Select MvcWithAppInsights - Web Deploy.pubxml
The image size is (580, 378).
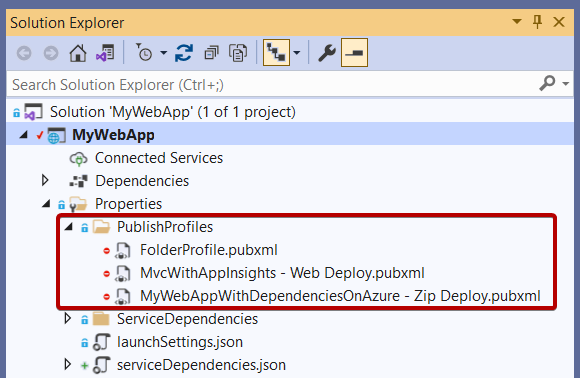pyautogui.click(x=282, y=273)
